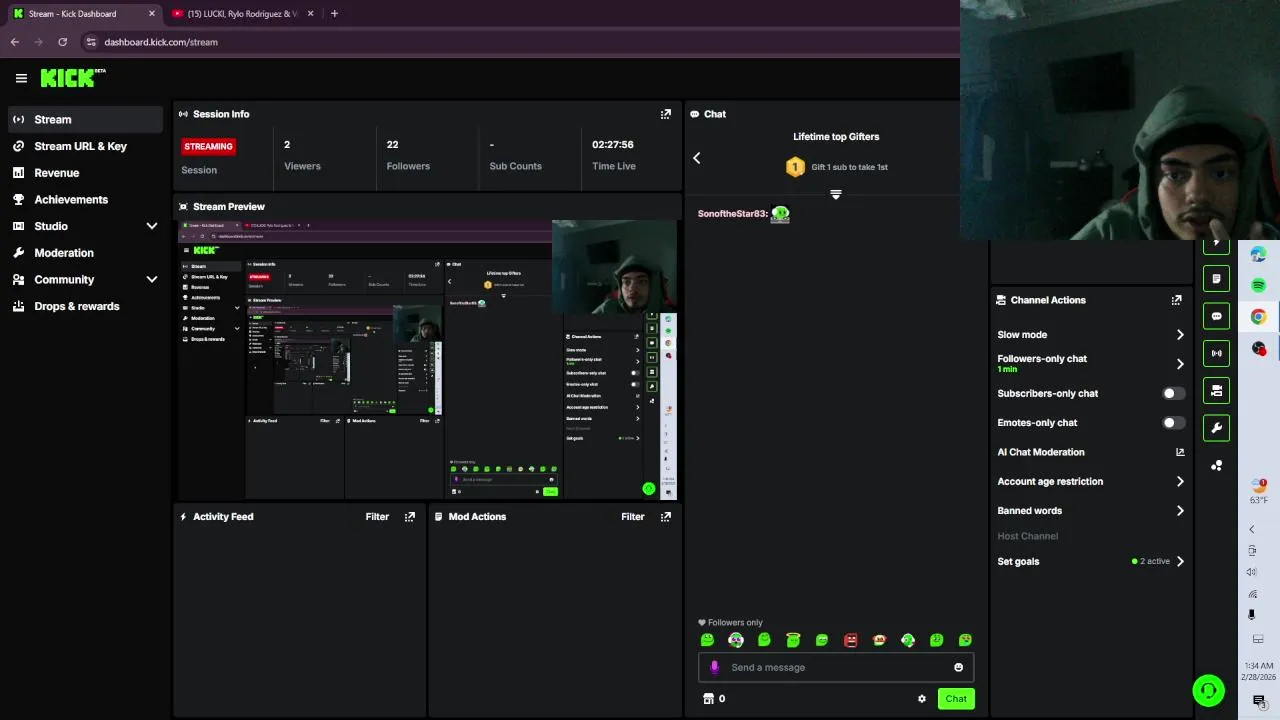1280x720 pixels.
Task: Toggle Emotes-only chat switch
Action: 1173,423
